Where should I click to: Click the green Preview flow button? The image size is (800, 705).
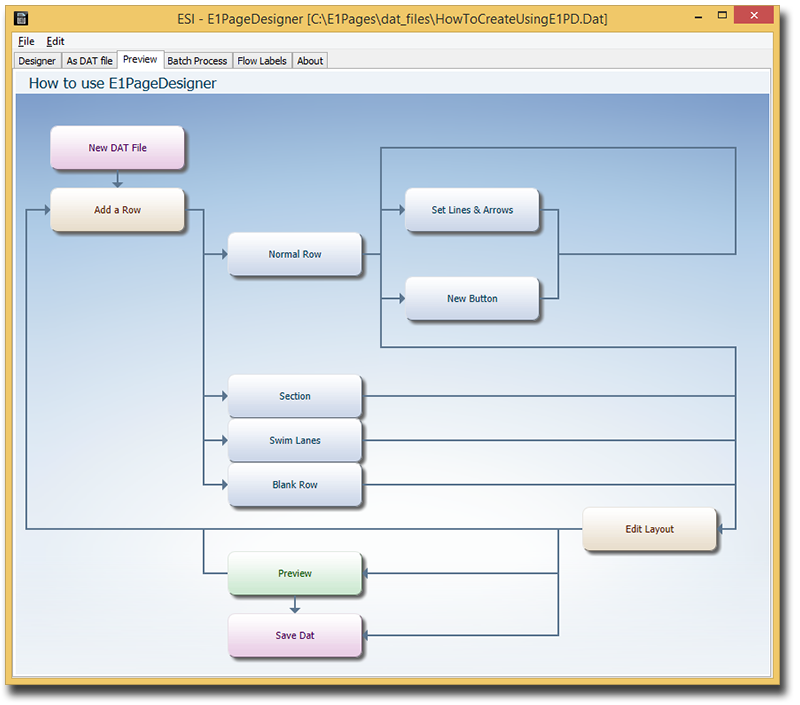pyautogui.click(x=295, y=574)
